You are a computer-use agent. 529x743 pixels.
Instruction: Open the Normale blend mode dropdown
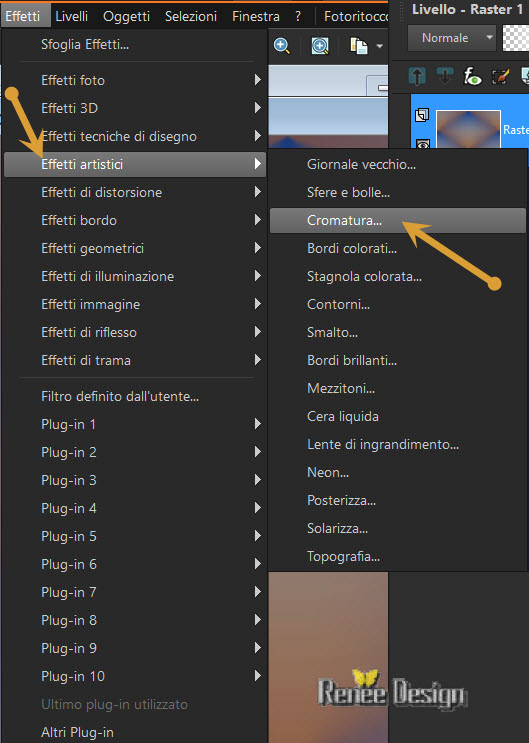(452, 38)
